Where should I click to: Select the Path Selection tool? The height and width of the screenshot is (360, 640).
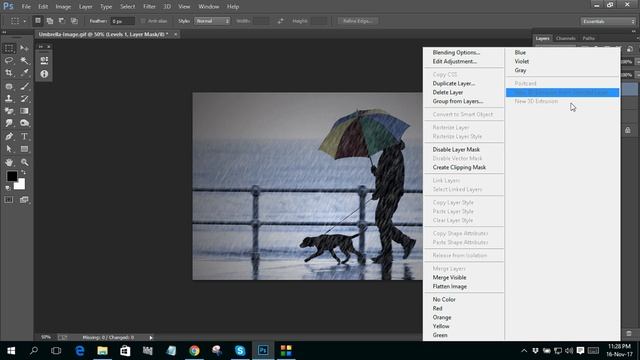click(x=9, y=149)
